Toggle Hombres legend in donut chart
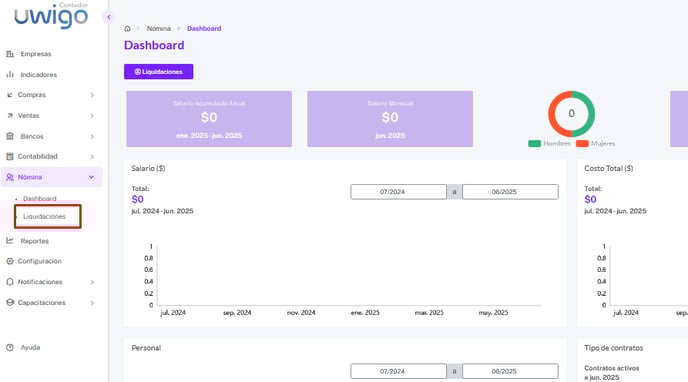Image resolution: width=688 pixels, height=382 pixels. 549,143
